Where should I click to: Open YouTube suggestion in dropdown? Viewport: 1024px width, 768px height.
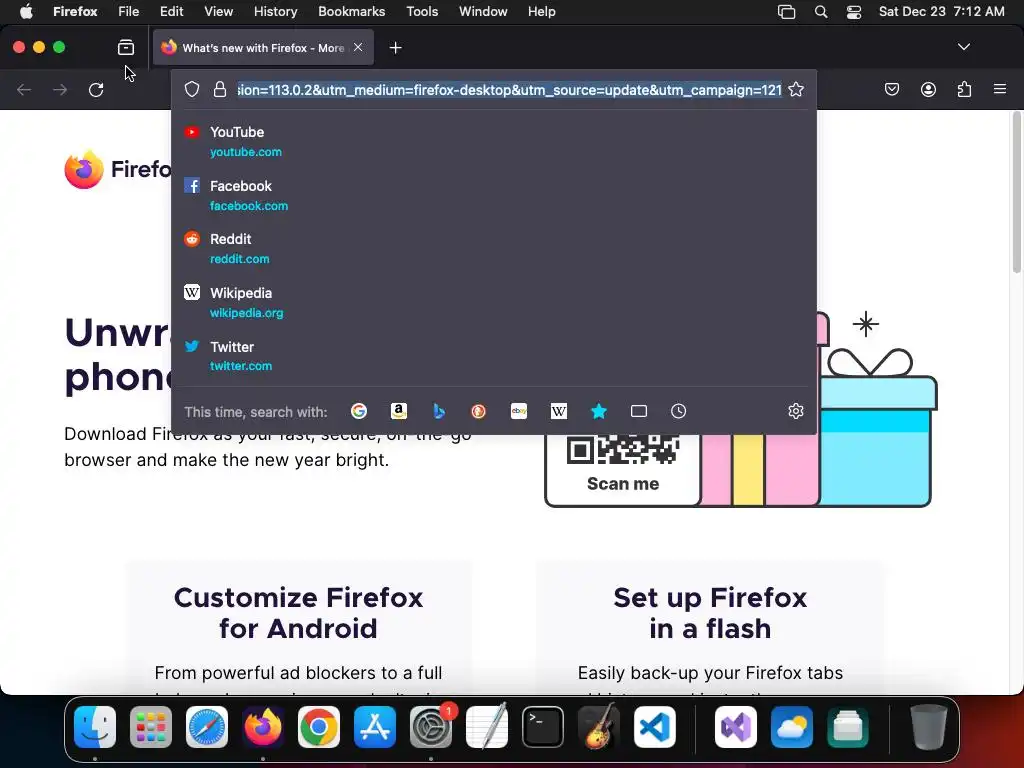tap(493, 141)
